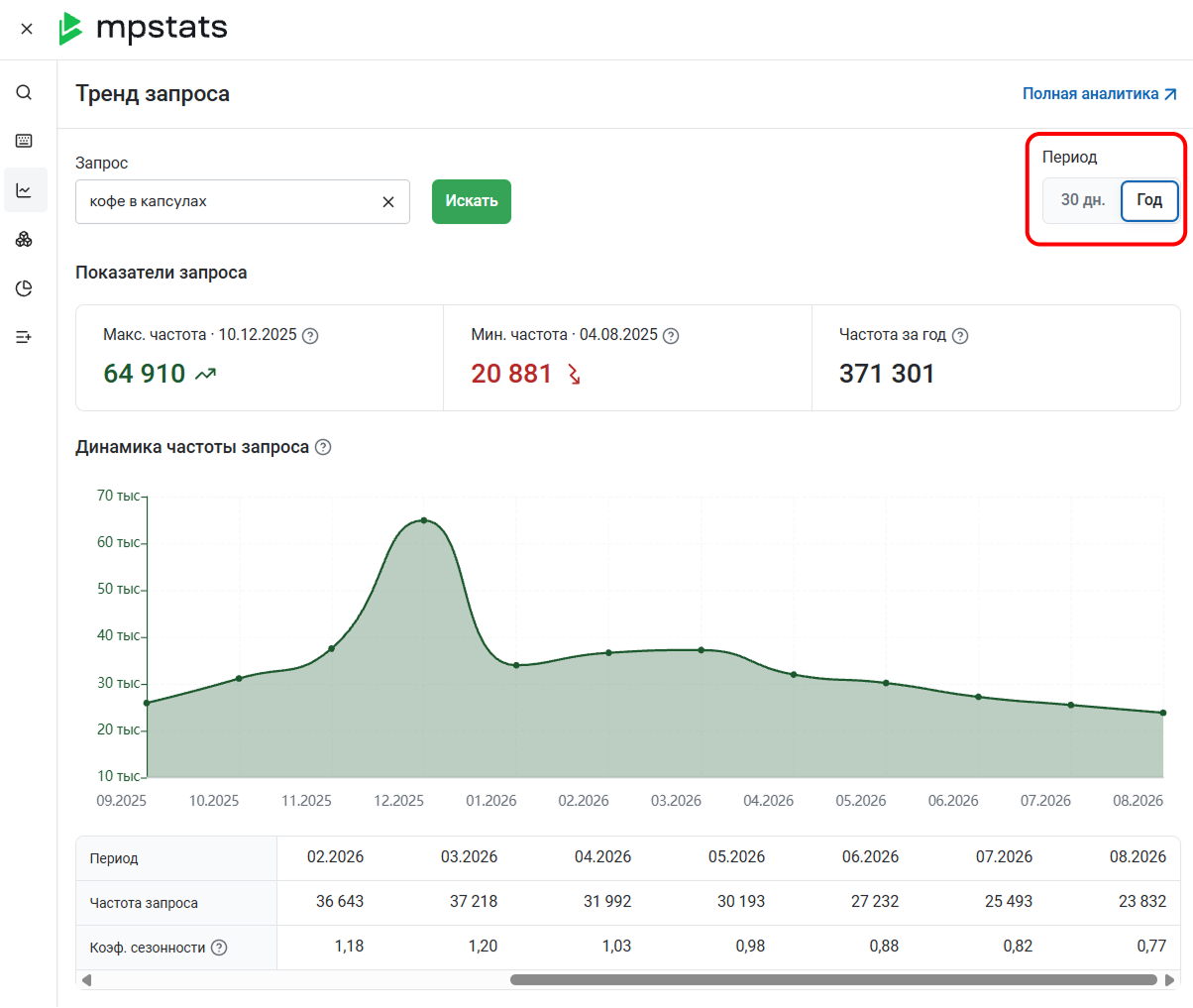
Task: Open the search icon in sidebar
Action: tap(24, 92)
